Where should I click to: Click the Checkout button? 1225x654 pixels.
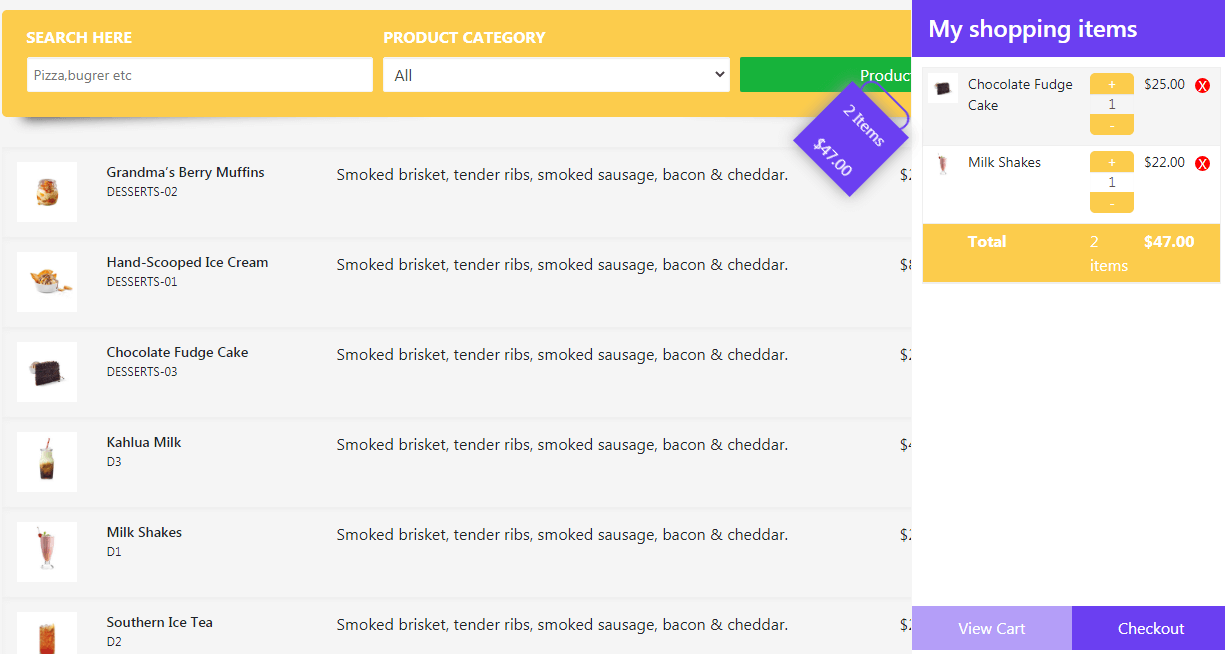[x=1150, y=629]
